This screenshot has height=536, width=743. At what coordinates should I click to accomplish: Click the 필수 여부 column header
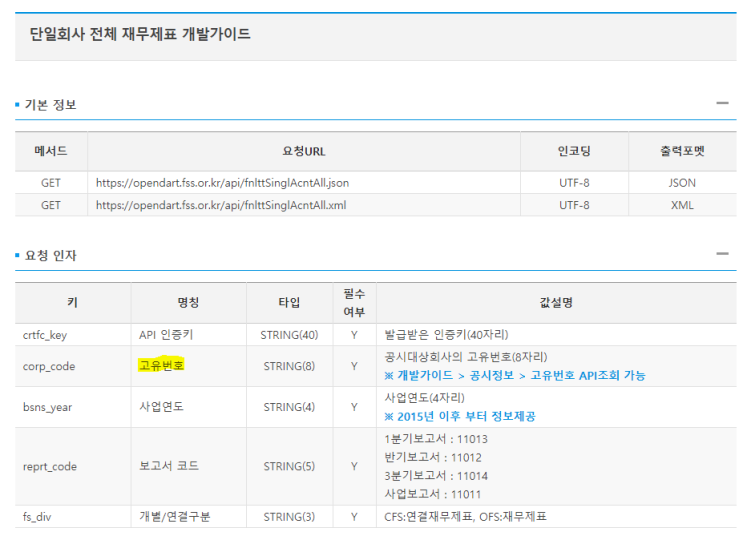(x=354, y=303)
